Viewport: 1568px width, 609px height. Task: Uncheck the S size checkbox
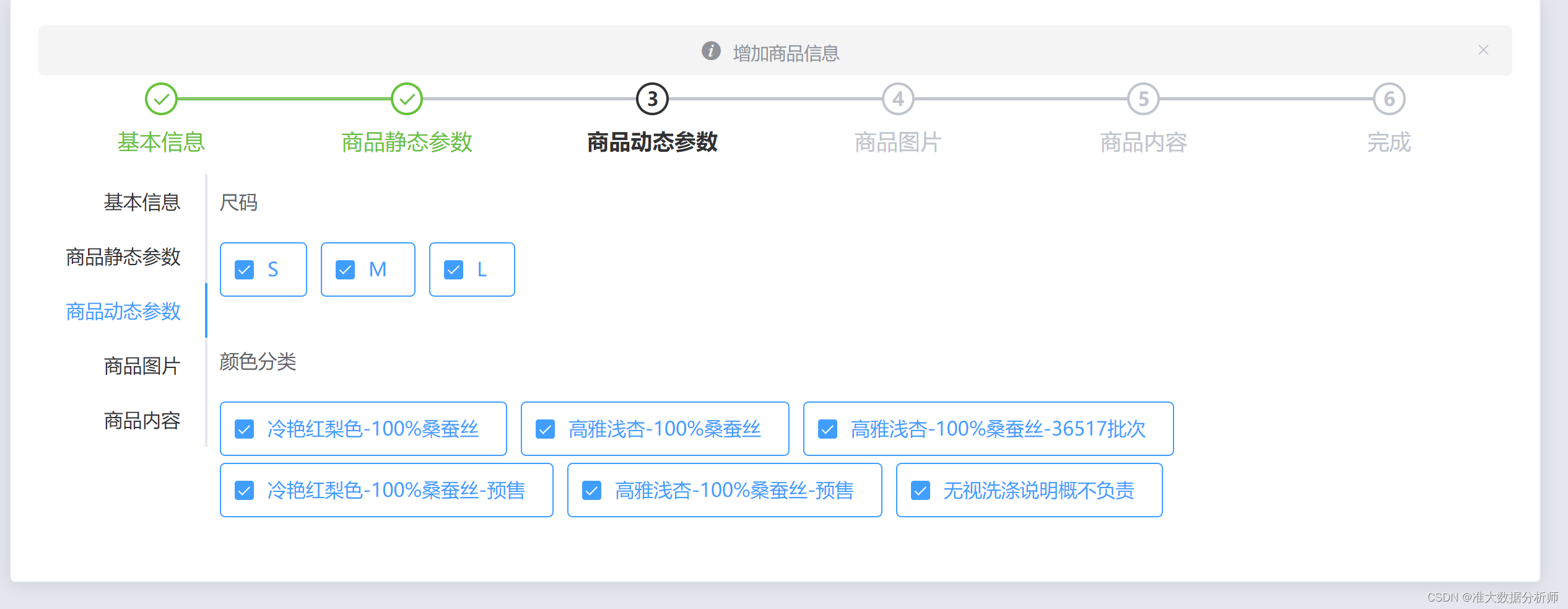pos(245,270)
